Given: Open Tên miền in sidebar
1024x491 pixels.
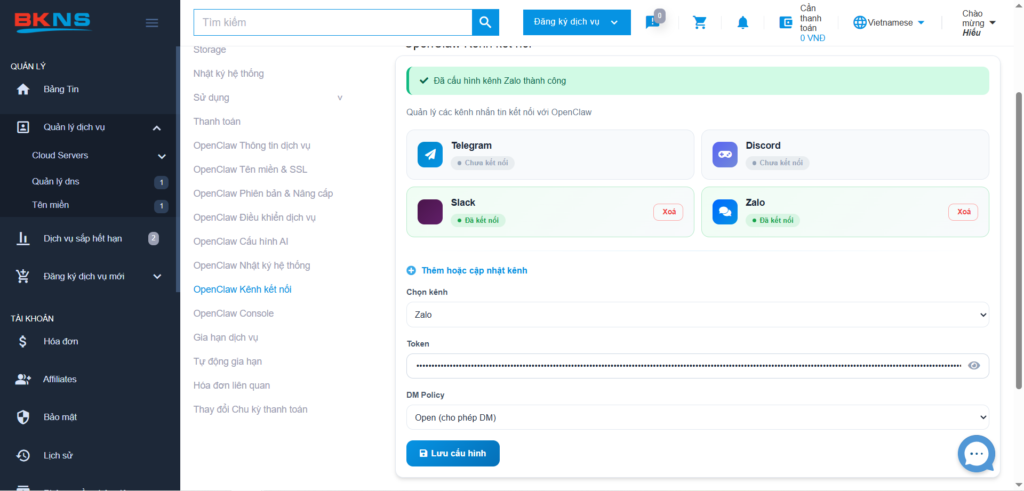Looking at the screenshot, I should tap(50, 205).
